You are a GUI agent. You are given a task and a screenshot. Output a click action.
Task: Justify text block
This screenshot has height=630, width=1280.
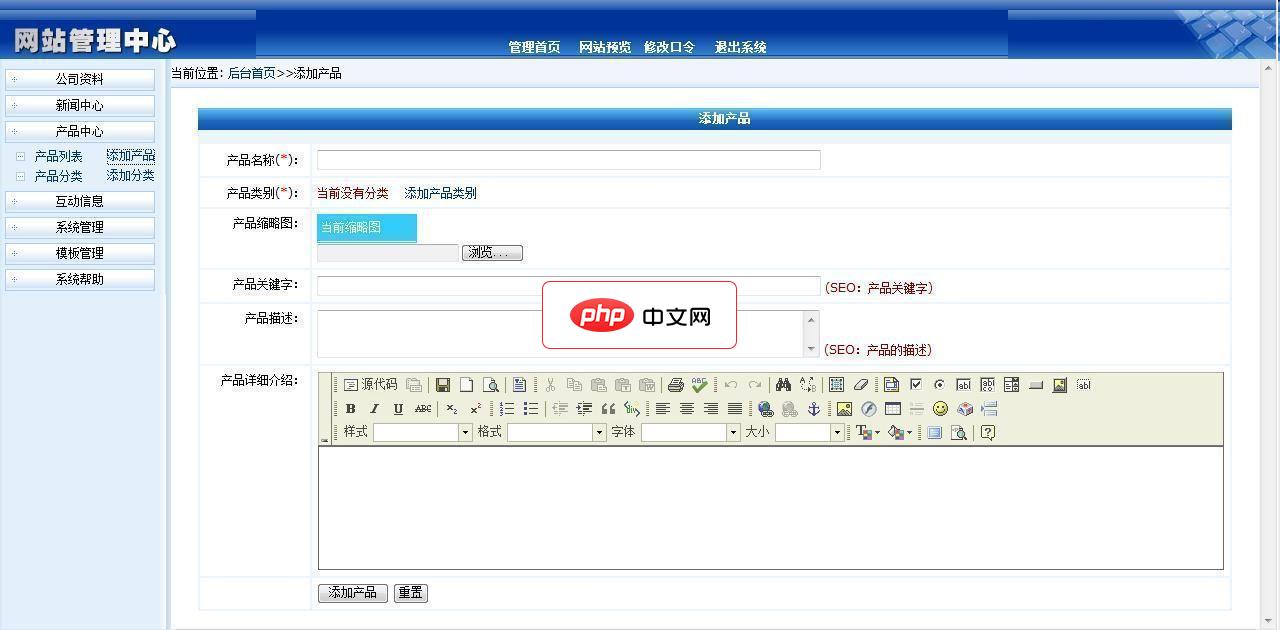(734, 409)
